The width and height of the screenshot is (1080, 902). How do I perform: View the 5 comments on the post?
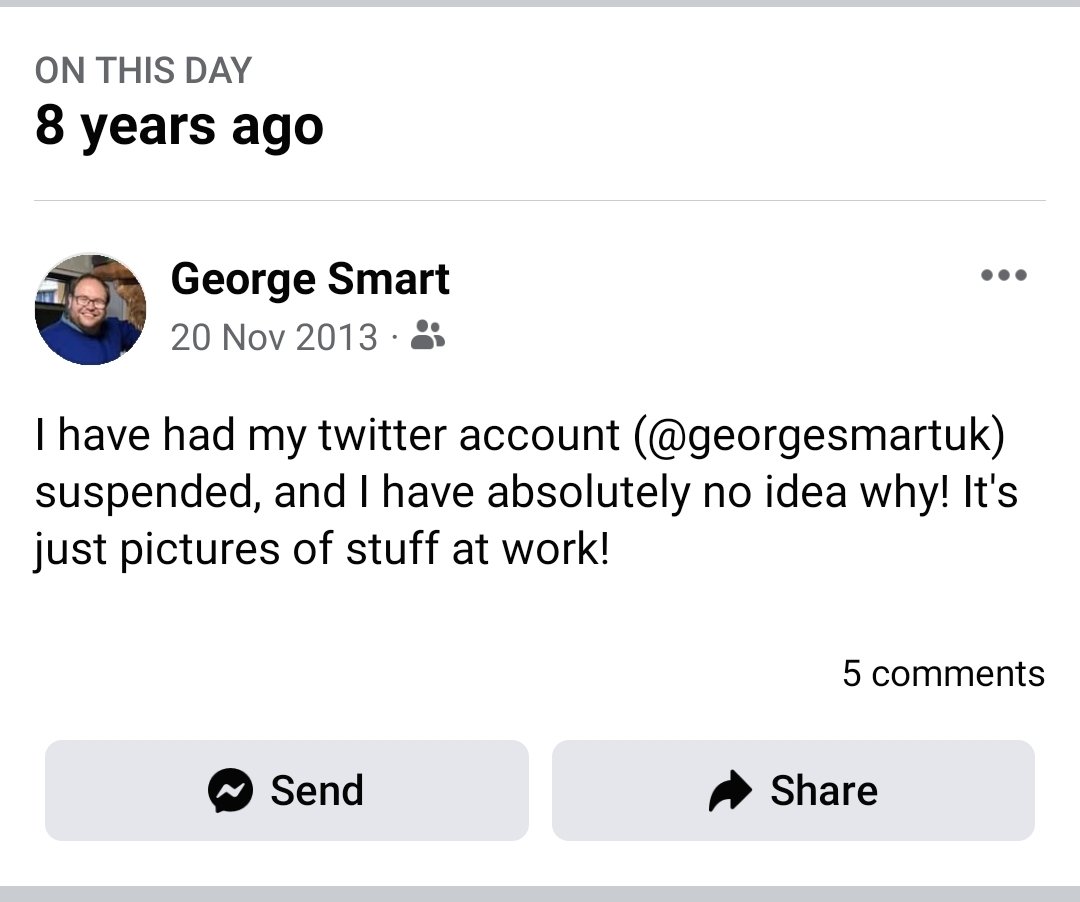942,673
